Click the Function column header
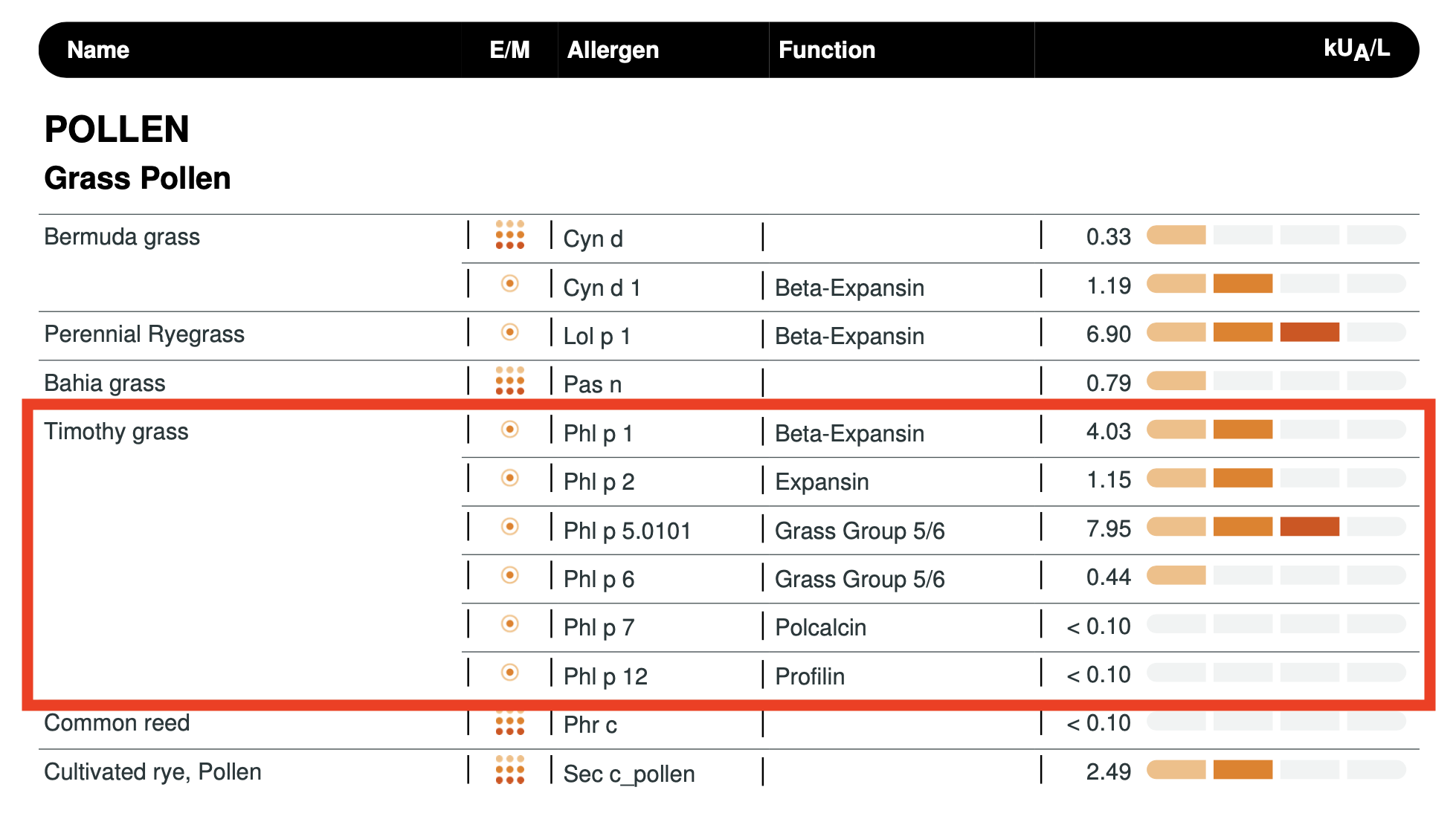The image size is (1456, 819). (826, 50)
